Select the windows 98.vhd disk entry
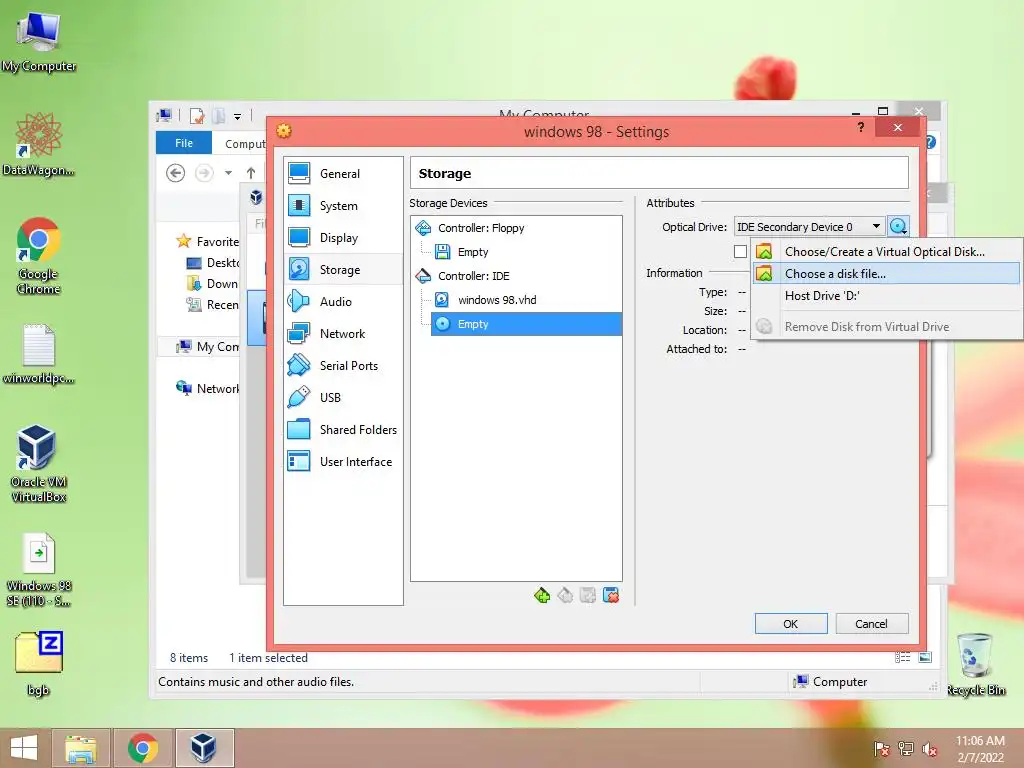 click(497, 300)
